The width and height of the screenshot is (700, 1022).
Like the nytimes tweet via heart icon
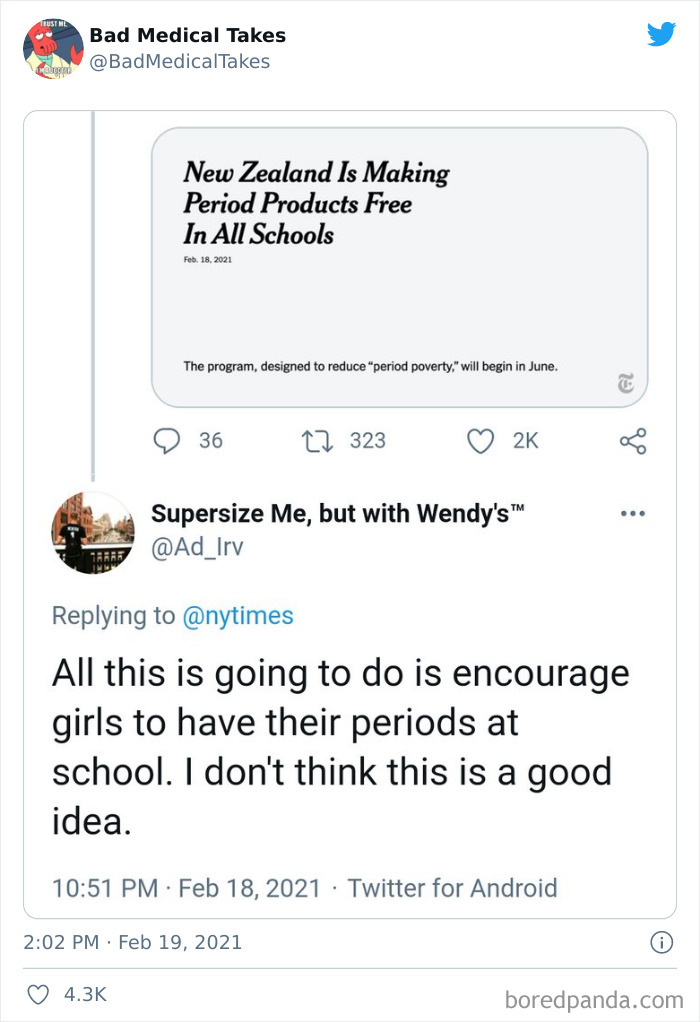pos(481,440)
